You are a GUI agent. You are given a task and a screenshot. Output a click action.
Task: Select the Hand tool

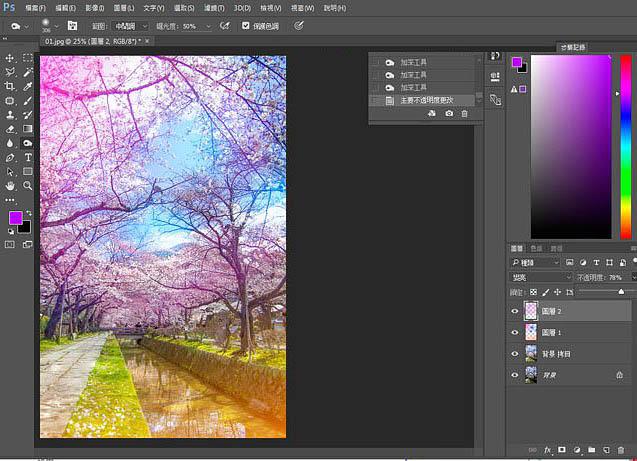tap(10, 185)
